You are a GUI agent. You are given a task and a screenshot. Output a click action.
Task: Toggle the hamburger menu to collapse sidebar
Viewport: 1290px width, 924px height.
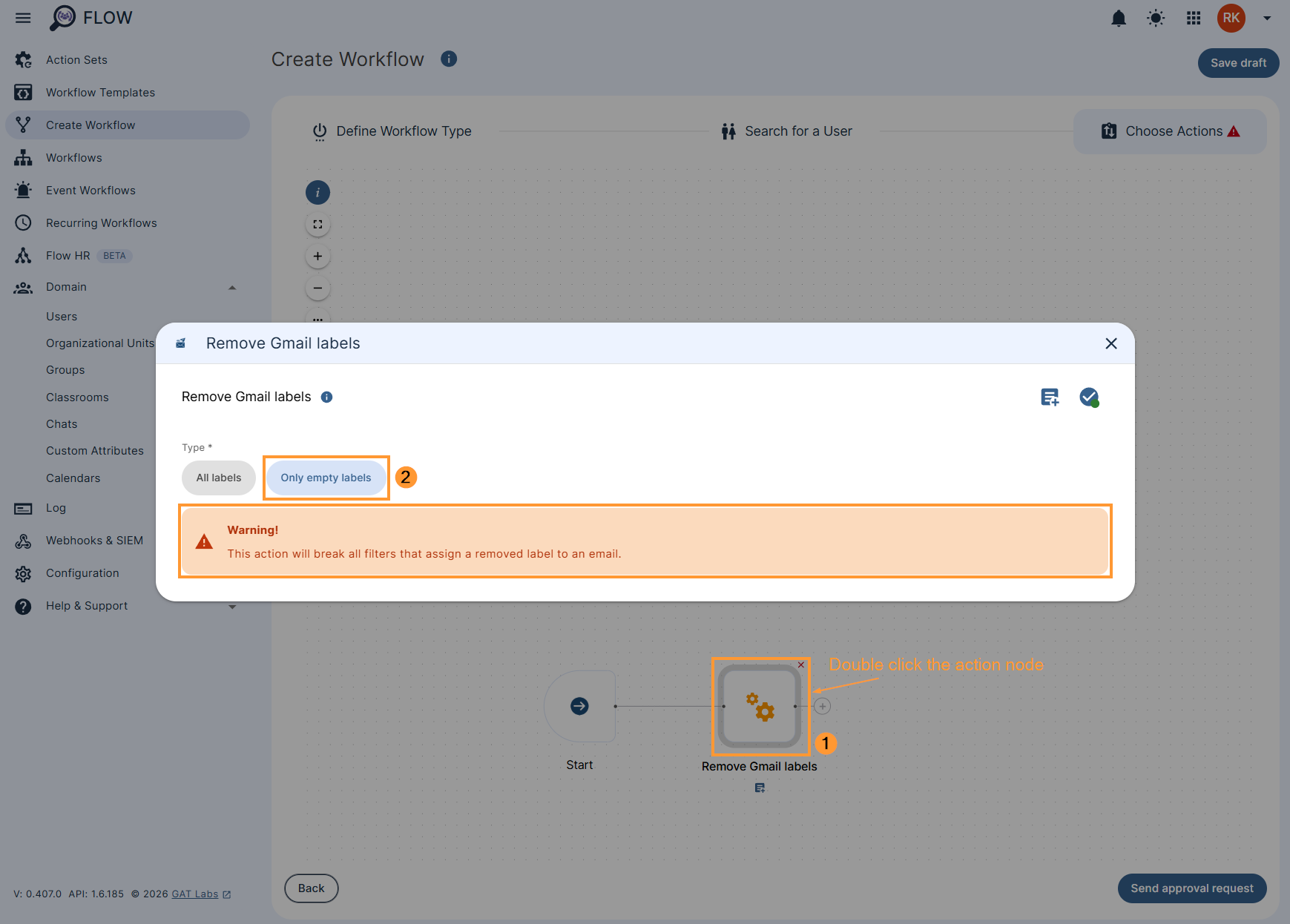pos(22,18)
